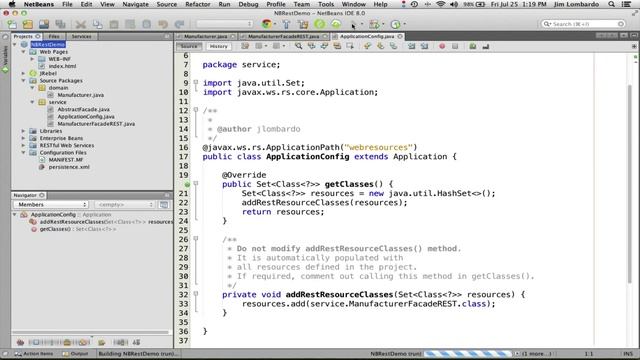640x360 pixels.
Task: Open the Profile menu
Action: click(276, 4)
